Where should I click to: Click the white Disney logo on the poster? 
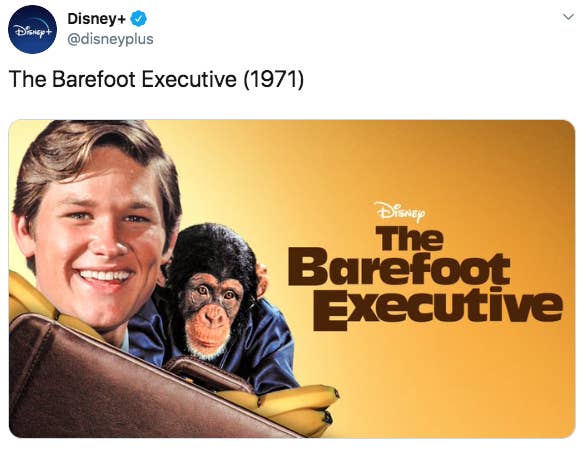[x=400, y=212]
